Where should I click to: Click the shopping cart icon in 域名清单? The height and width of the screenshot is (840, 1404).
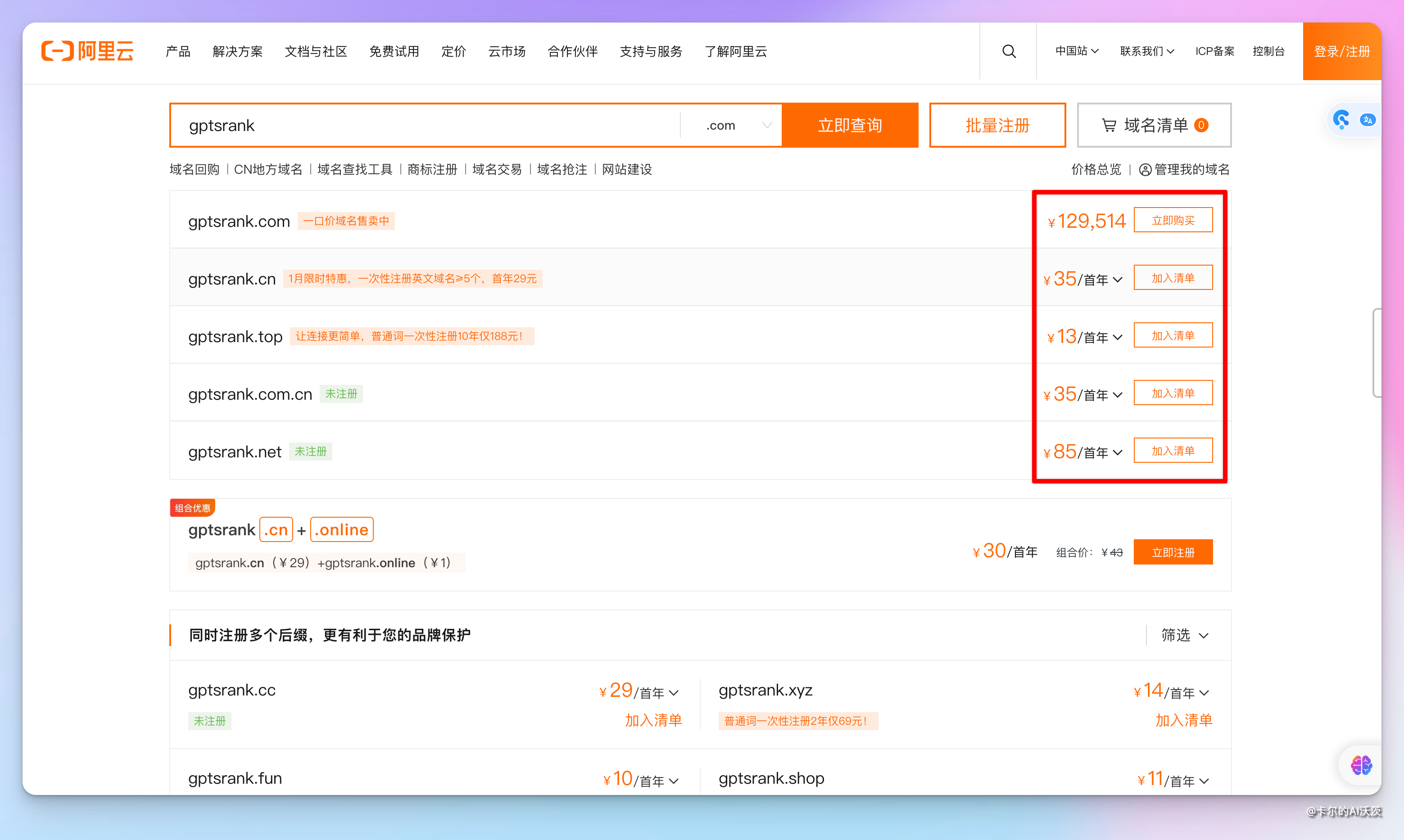click(1109, 125)
